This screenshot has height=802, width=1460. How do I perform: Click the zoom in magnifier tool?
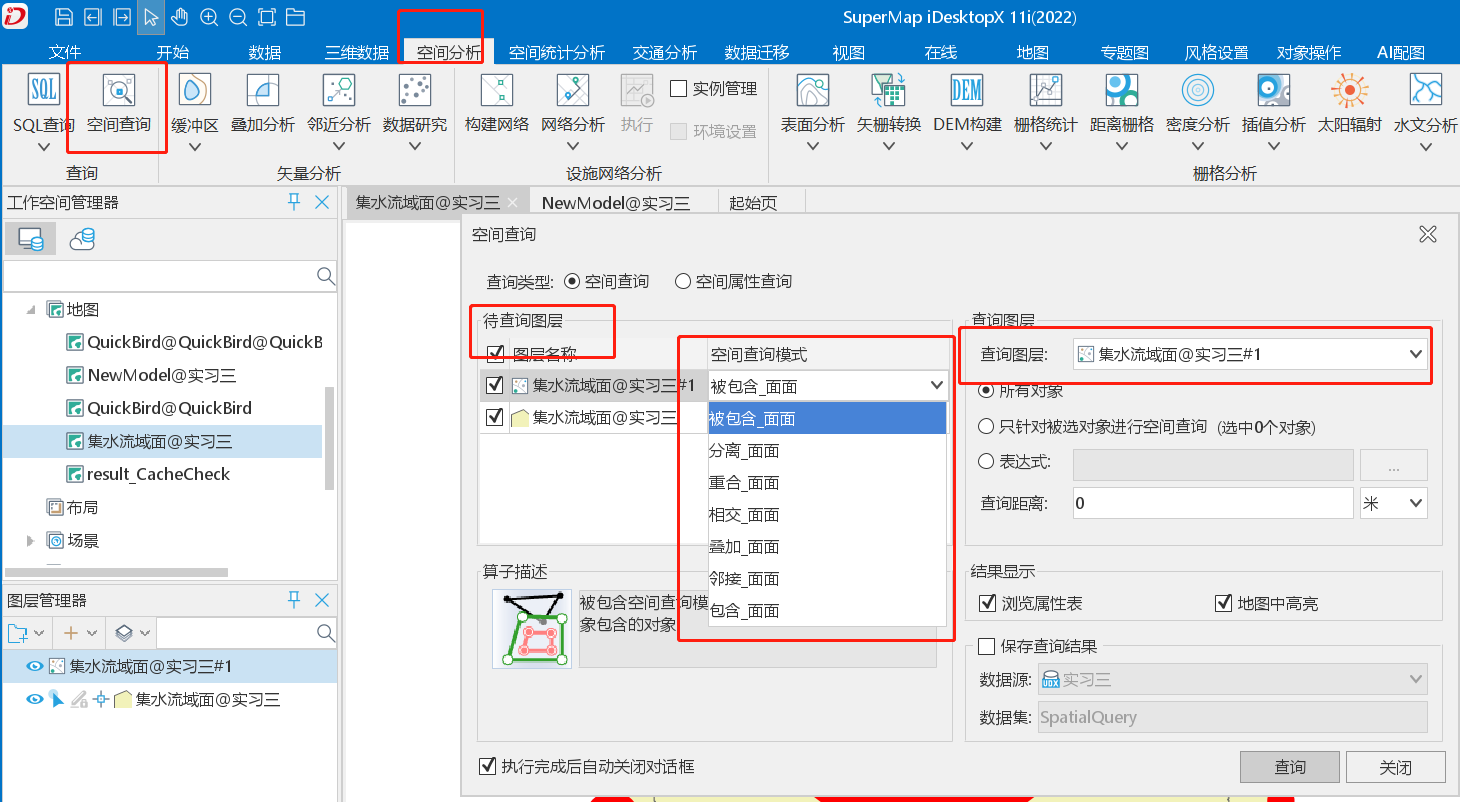click(209, 17)
